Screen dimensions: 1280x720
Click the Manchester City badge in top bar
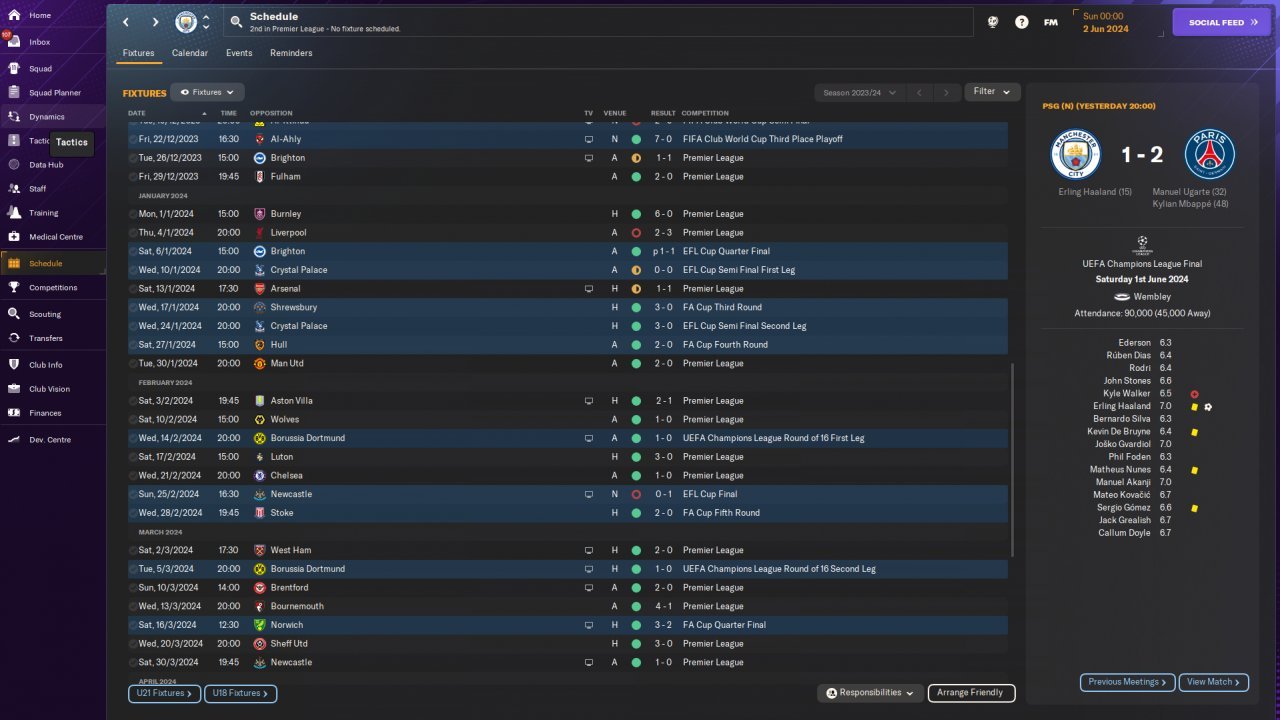point(186,22)
